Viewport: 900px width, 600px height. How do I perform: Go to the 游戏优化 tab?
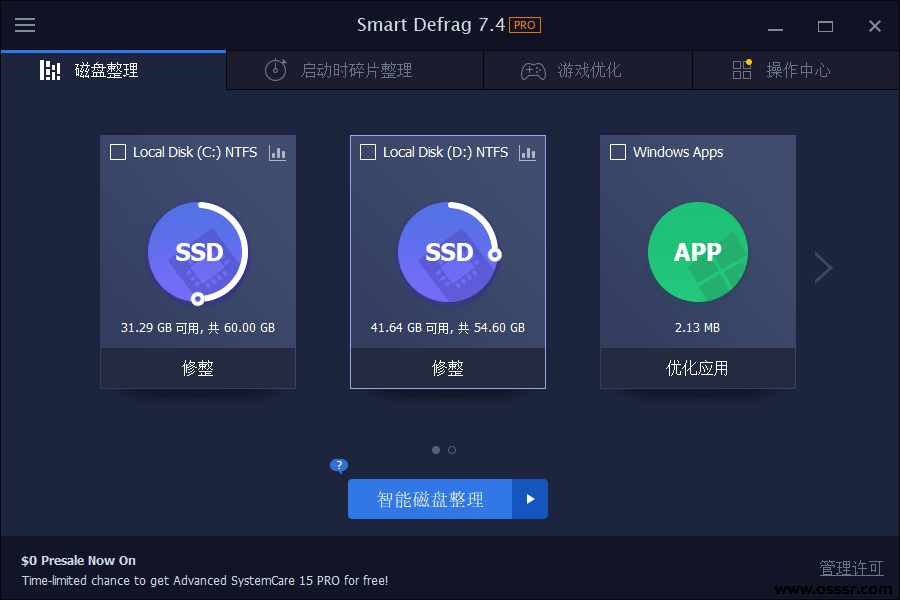point(588,70)
